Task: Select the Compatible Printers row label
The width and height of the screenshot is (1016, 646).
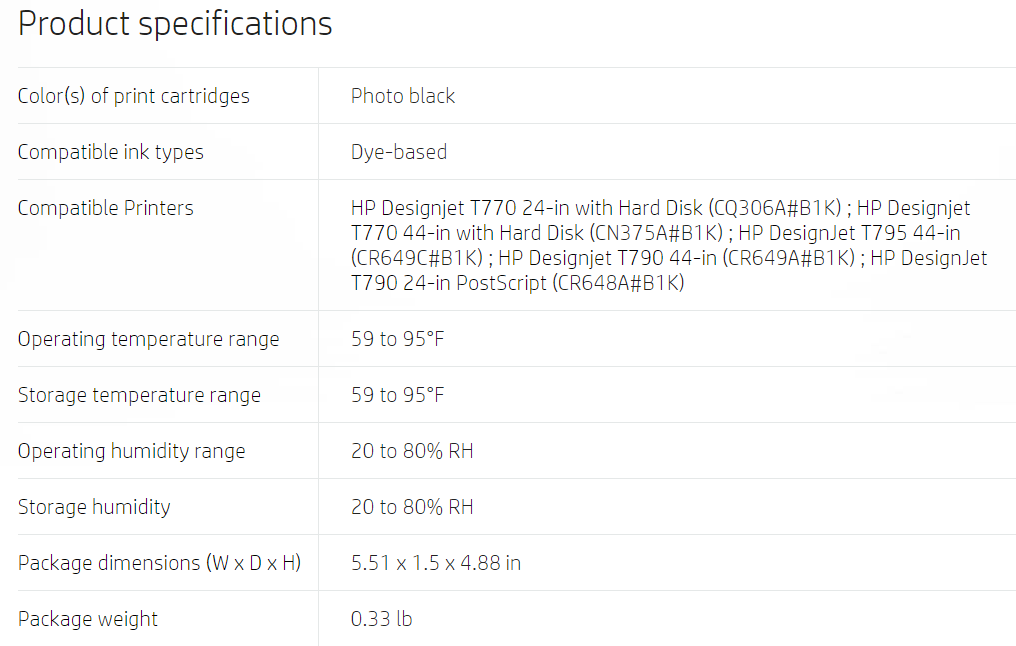Action: pos(106,208)
